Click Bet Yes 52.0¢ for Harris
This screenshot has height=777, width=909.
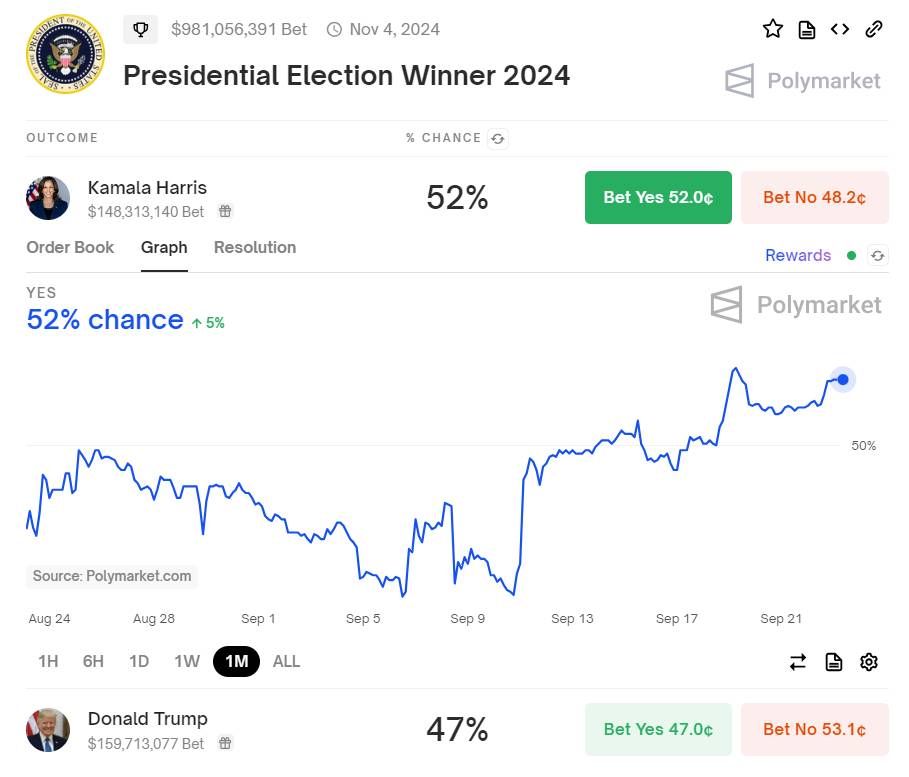click(658, 197)
